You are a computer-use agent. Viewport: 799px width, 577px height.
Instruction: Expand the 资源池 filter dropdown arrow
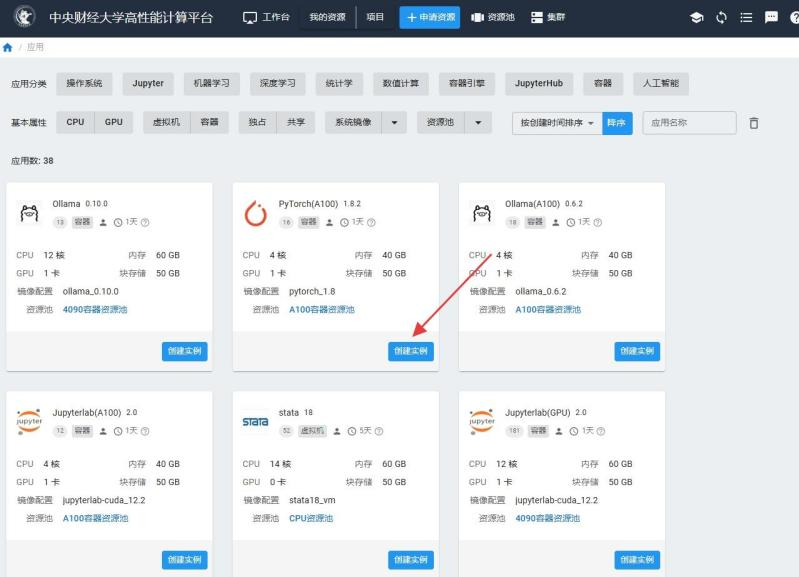479,123
